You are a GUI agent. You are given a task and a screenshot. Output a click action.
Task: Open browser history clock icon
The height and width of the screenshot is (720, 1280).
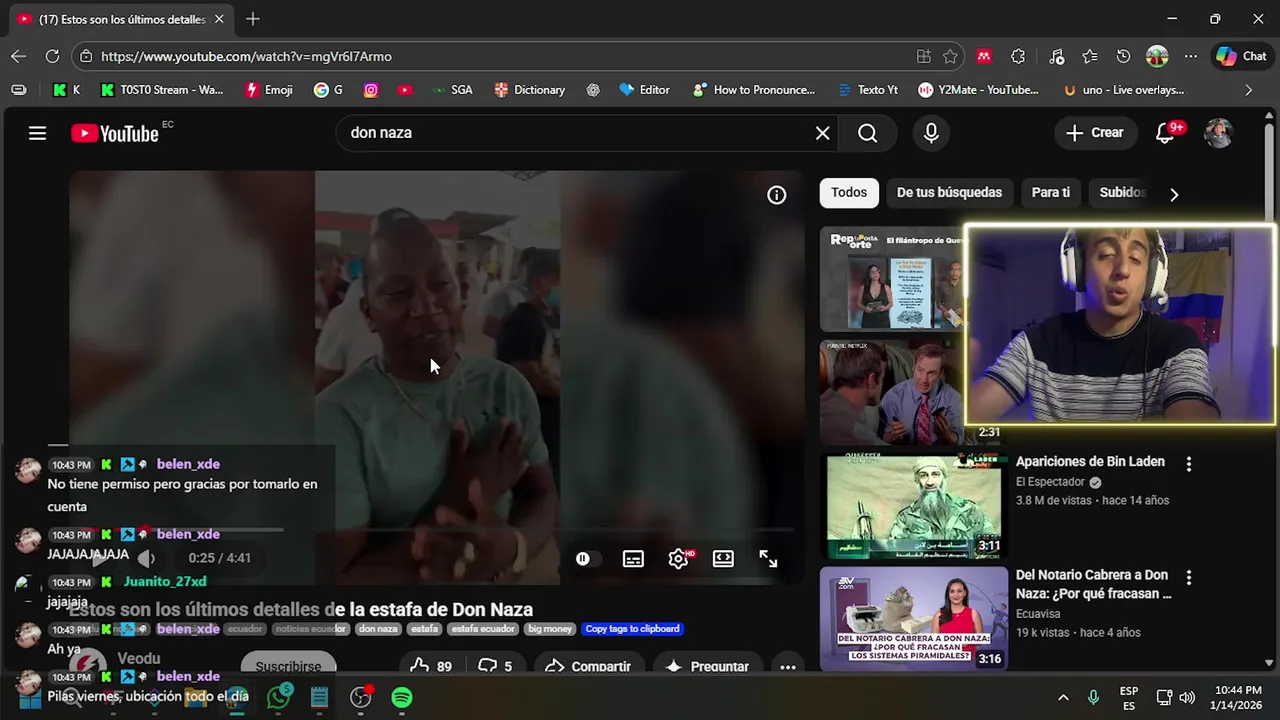pos(1123,56)
